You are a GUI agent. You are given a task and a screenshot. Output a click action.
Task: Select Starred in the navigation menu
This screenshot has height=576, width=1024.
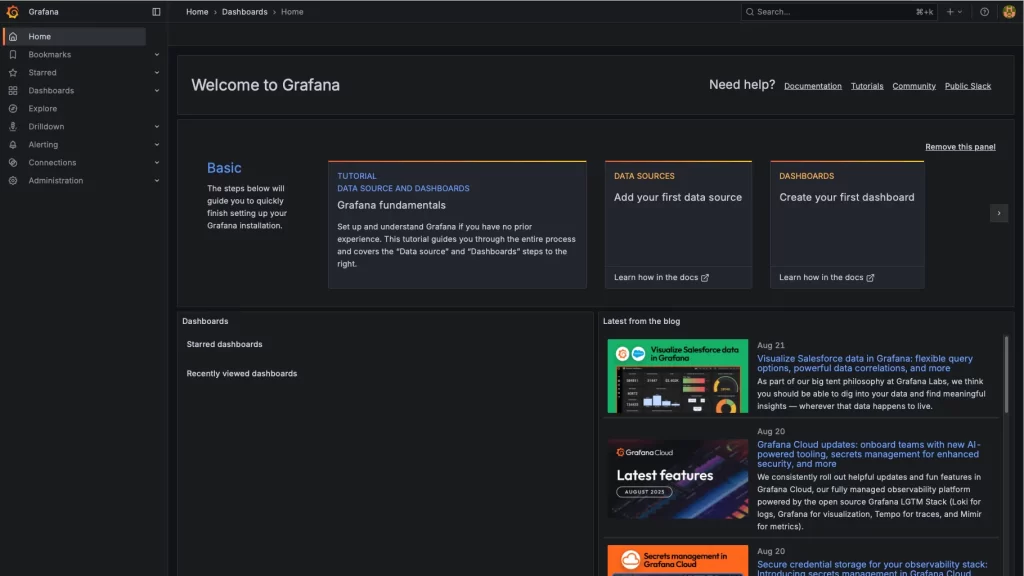(x=43, y=73)
